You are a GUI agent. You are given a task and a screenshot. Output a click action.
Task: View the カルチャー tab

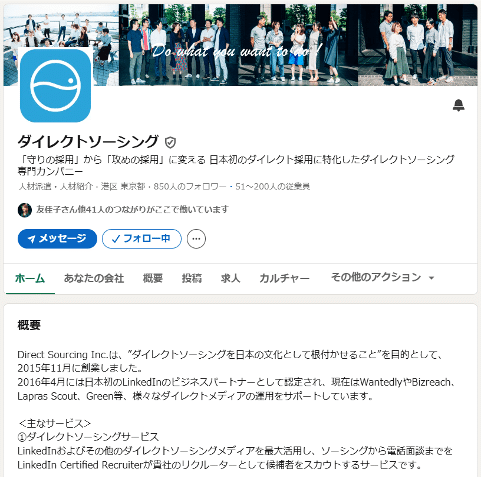(284, 278)
